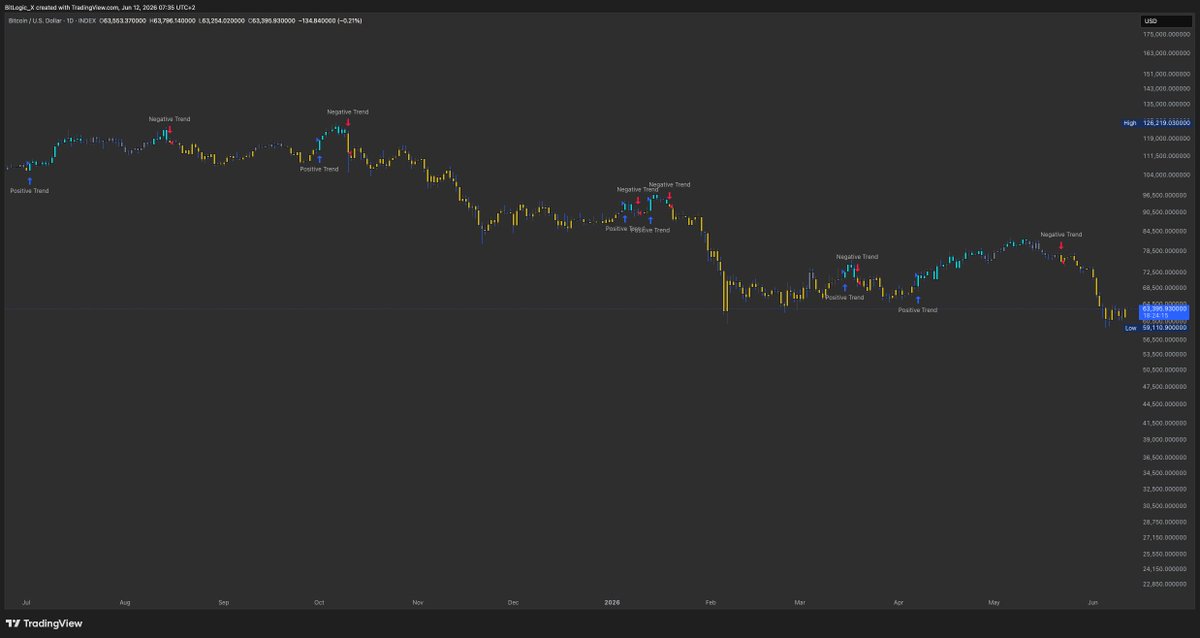Click the red down arrow under the March Negative Trend label

click(x=857, y=267)
